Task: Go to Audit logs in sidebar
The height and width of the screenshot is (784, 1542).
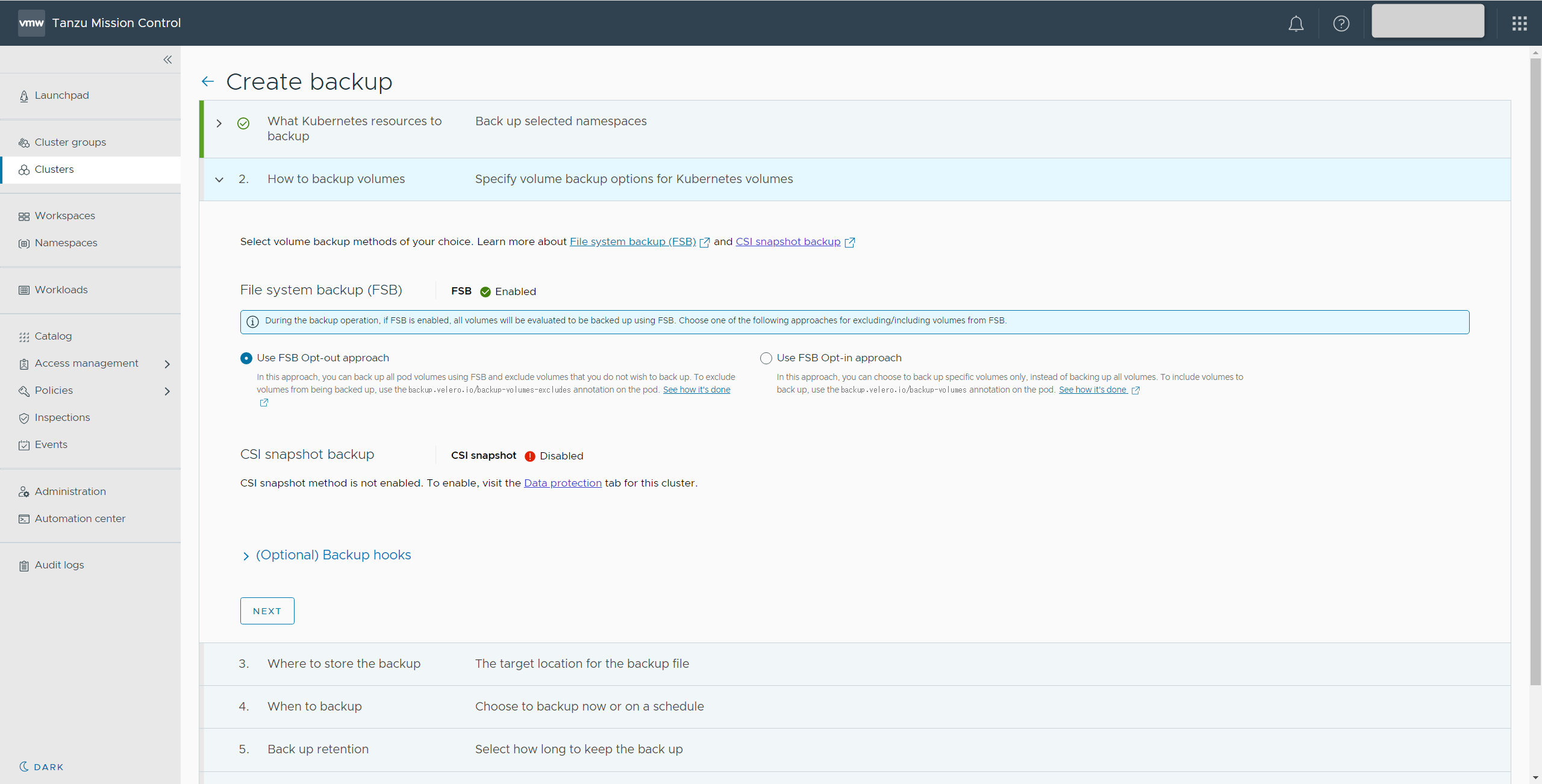Action: point(59,565)
